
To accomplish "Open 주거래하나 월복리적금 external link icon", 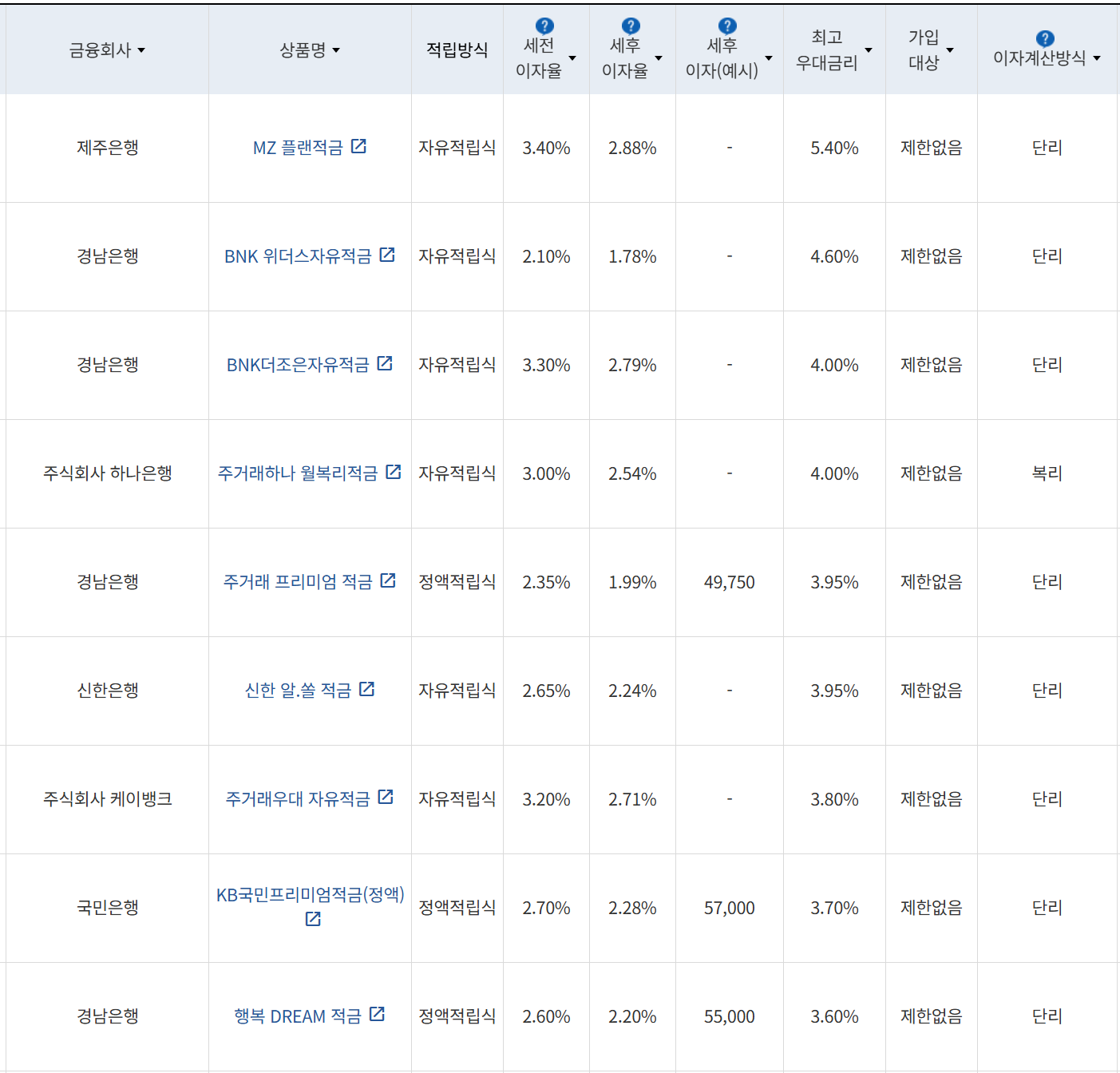I will [x=391, y=471].
